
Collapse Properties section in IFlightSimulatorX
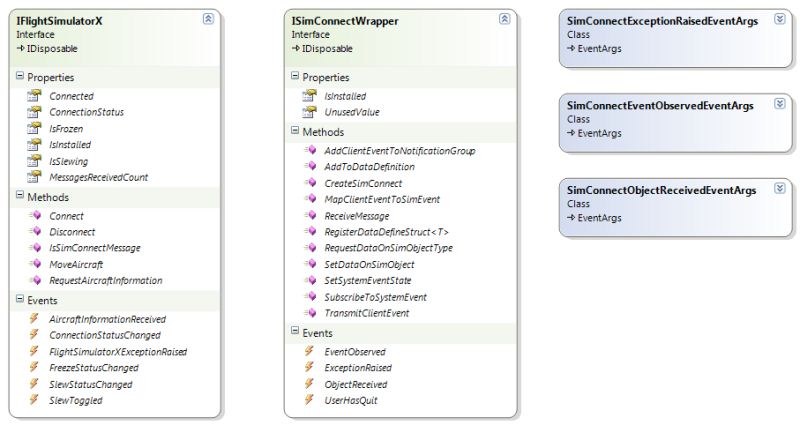20,76
